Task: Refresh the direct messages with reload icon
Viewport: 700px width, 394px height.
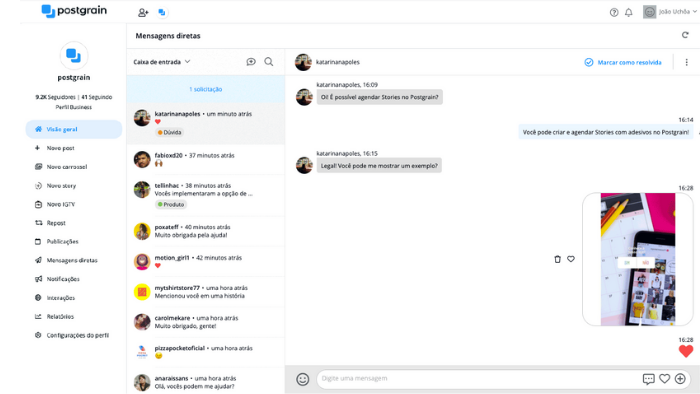Action: (685, 35)
